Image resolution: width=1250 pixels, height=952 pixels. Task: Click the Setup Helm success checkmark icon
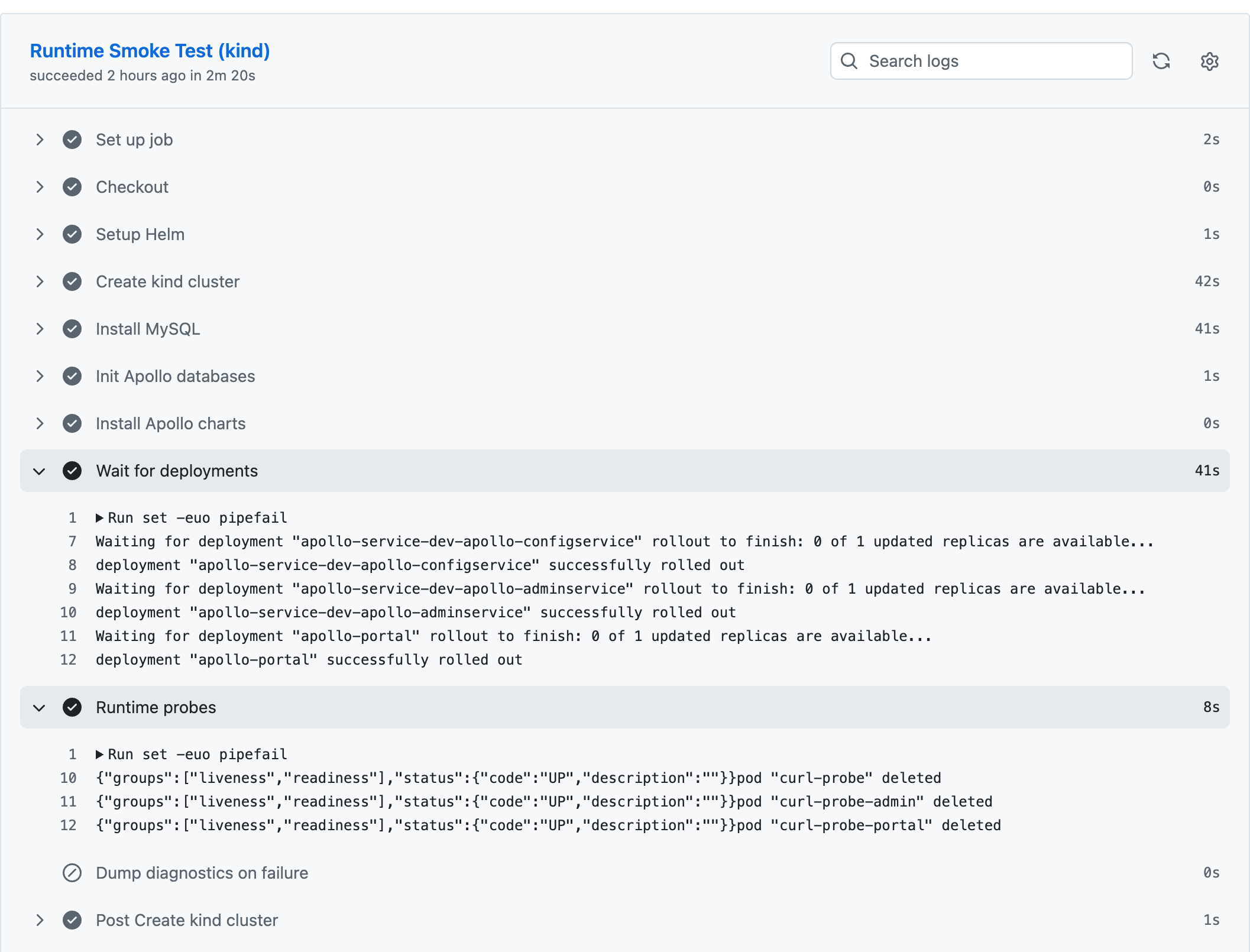pos(72,234)
